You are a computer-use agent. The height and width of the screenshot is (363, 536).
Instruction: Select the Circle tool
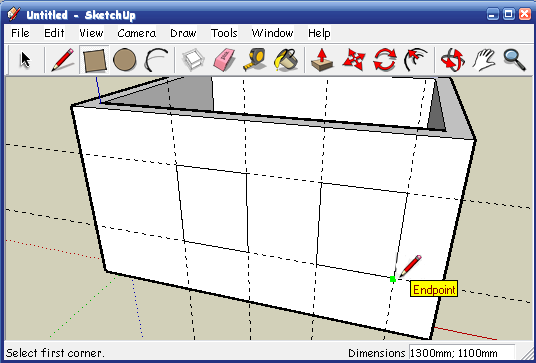point(125,60)
